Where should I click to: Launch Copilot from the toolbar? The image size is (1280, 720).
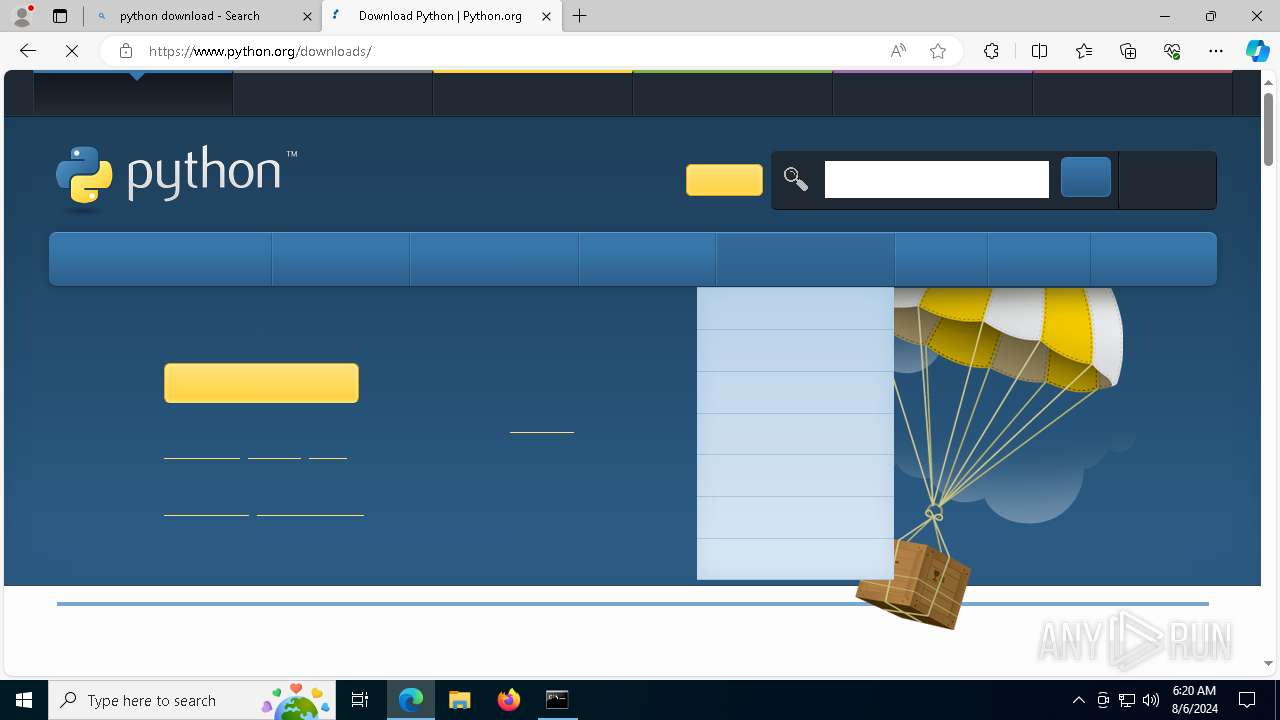1257,51
